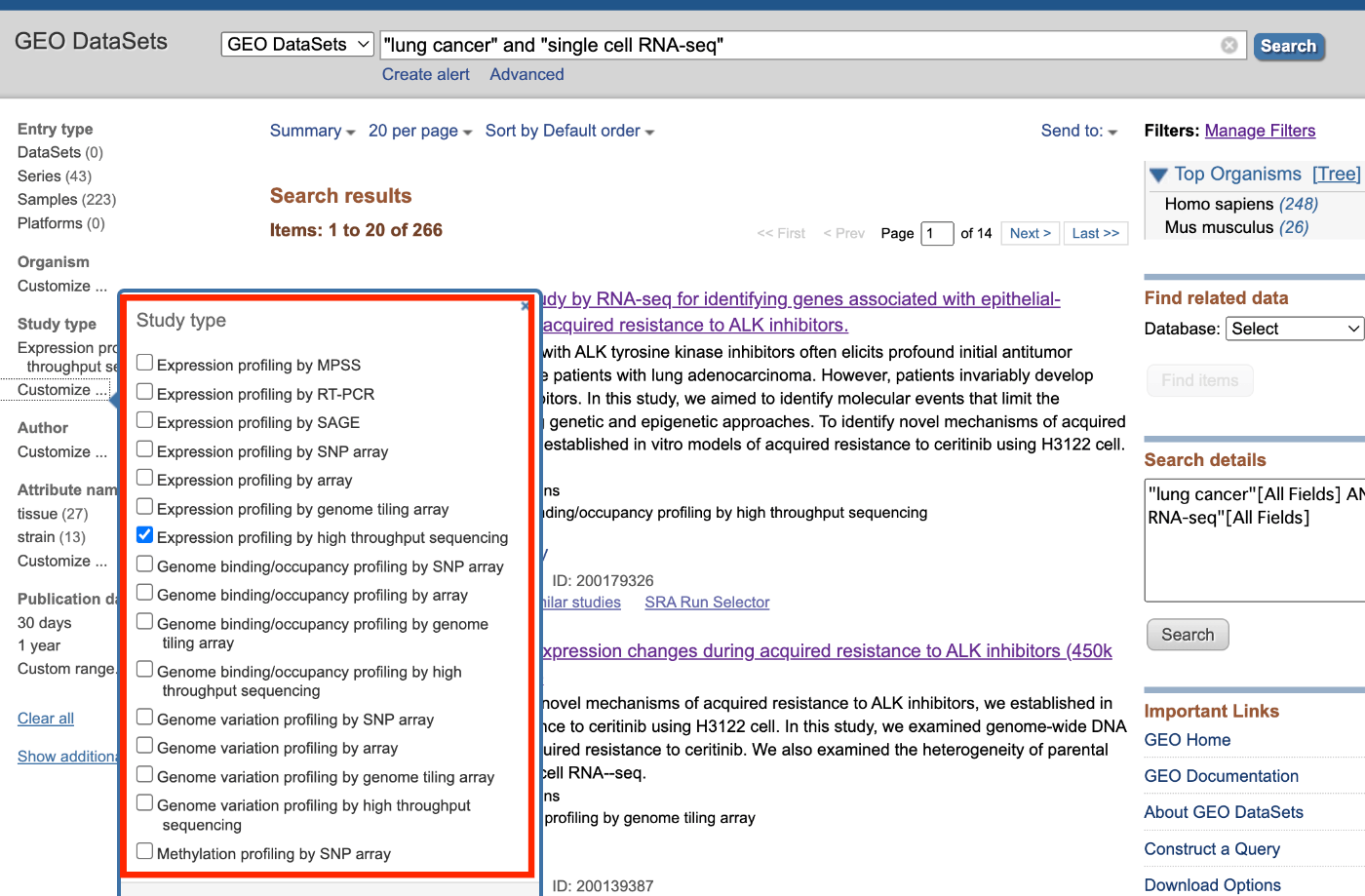Open the Construct a Query link
The height and width of the screenshot is (896, 1365).
point(1212,849)
